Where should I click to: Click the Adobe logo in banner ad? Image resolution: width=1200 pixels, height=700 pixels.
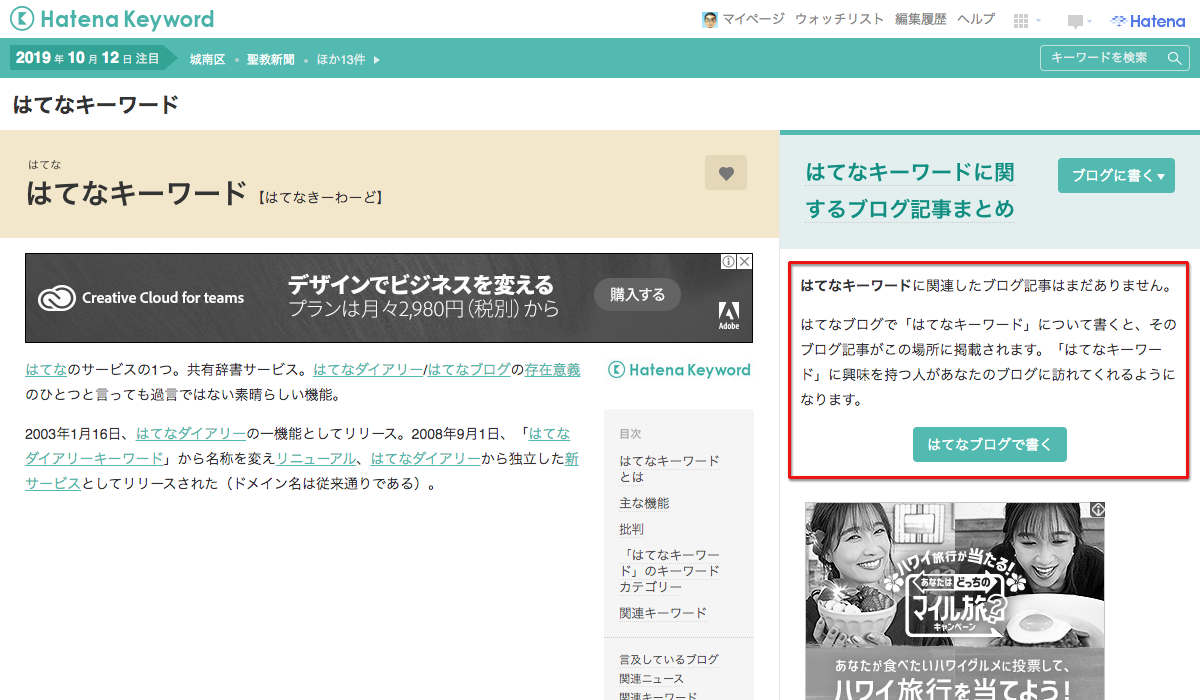tap(729, 315)
